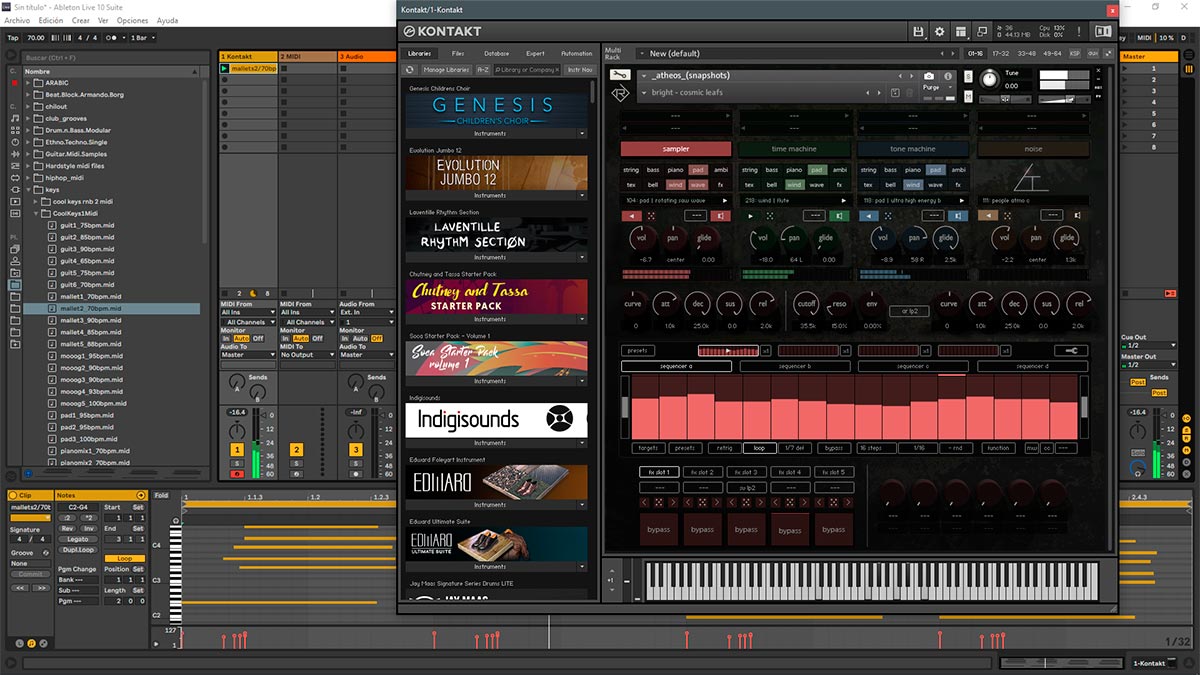Toggle track 3 activator button
Image resolution: width=1200 pixels, height=675 pixels.
click(355, 450)
